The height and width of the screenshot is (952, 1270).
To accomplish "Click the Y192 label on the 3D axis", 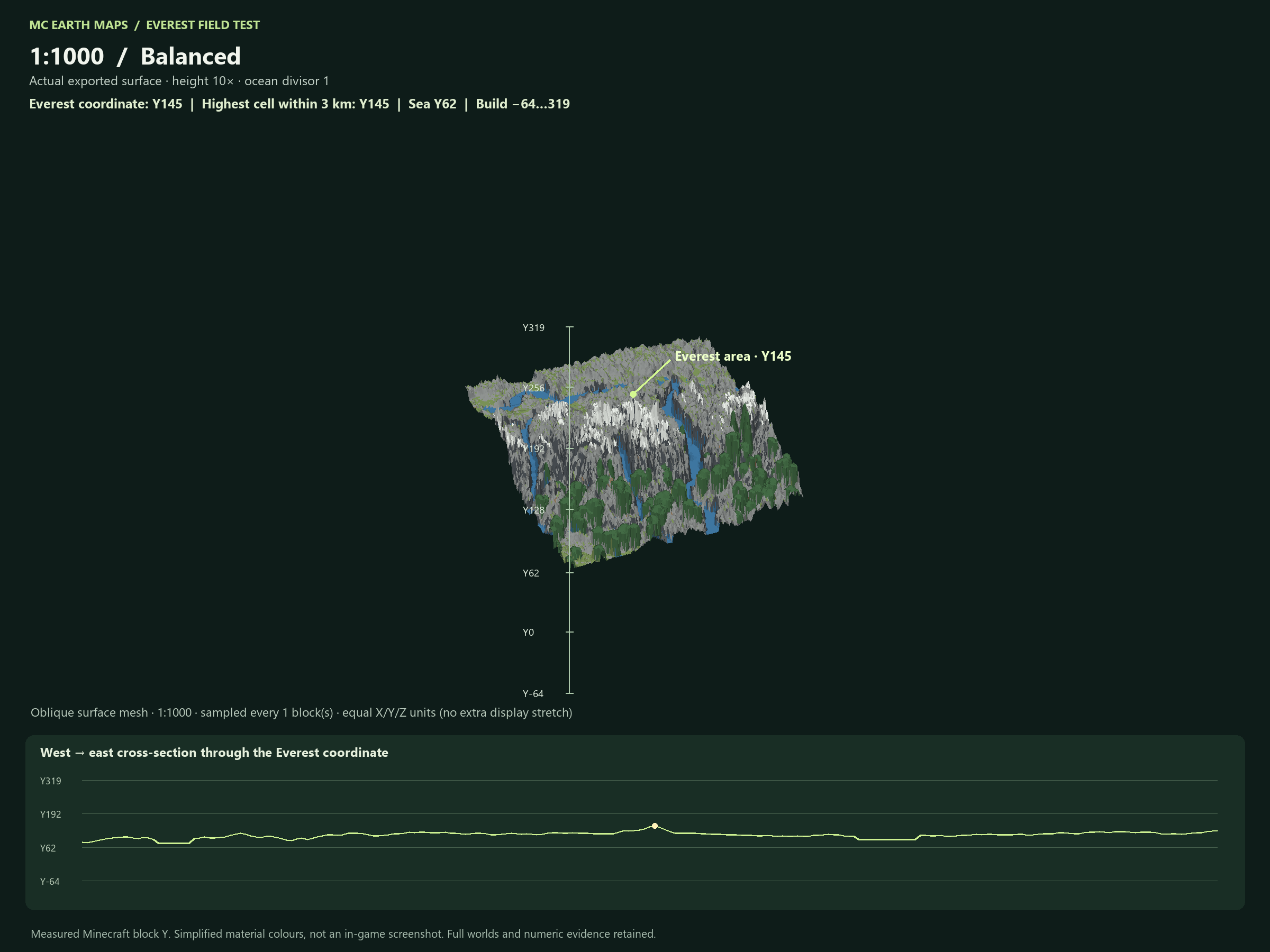I will click(533, 448).
